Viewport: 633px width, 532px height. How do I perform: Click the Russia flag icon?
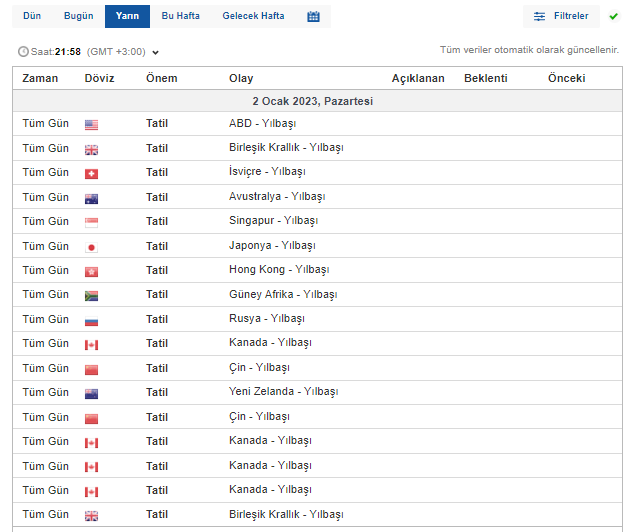click(x=91, y=320)
